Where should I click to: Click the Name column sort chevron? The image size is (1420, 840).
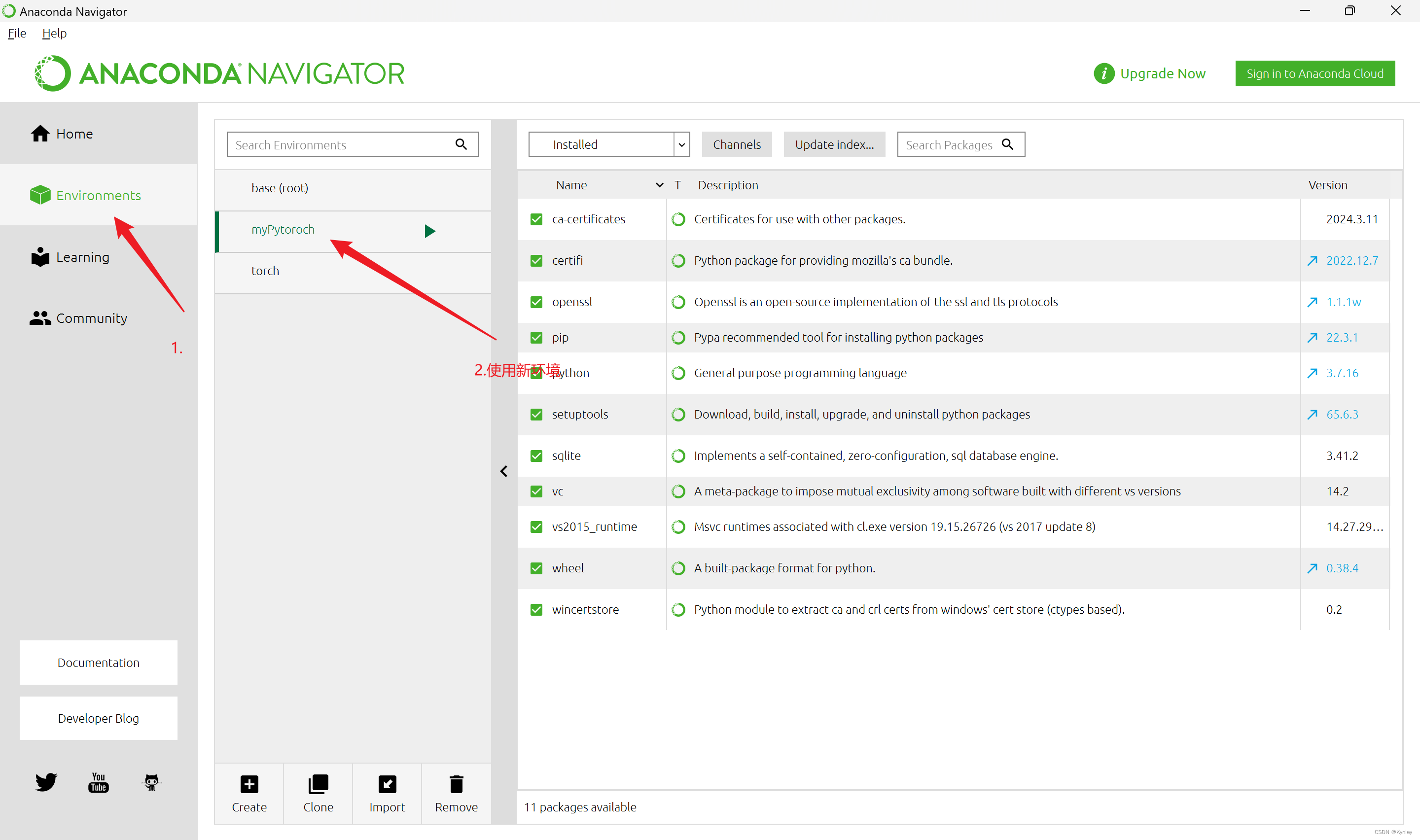pyautogui.click(x=659, y=185)
